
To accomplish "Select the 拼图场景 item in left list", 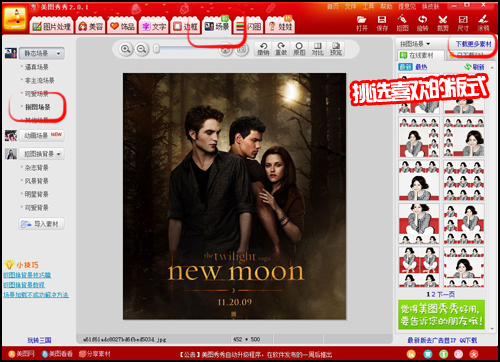I will click(38, 107).
